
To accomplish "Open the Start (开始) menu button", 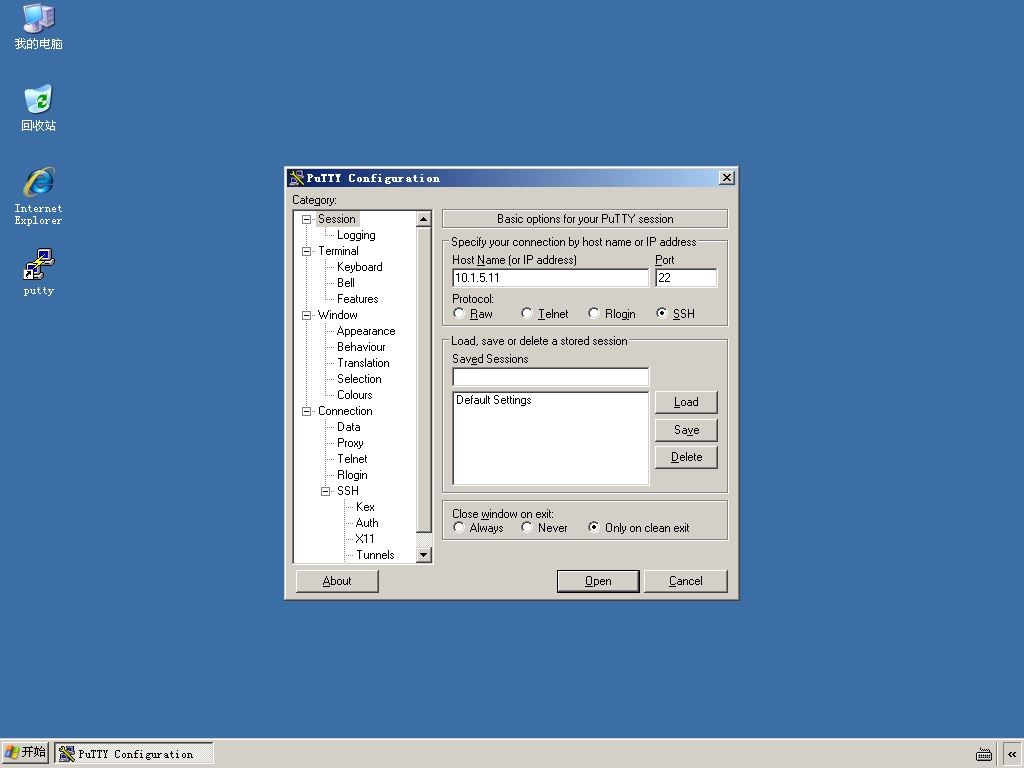I will coord(25,752).
